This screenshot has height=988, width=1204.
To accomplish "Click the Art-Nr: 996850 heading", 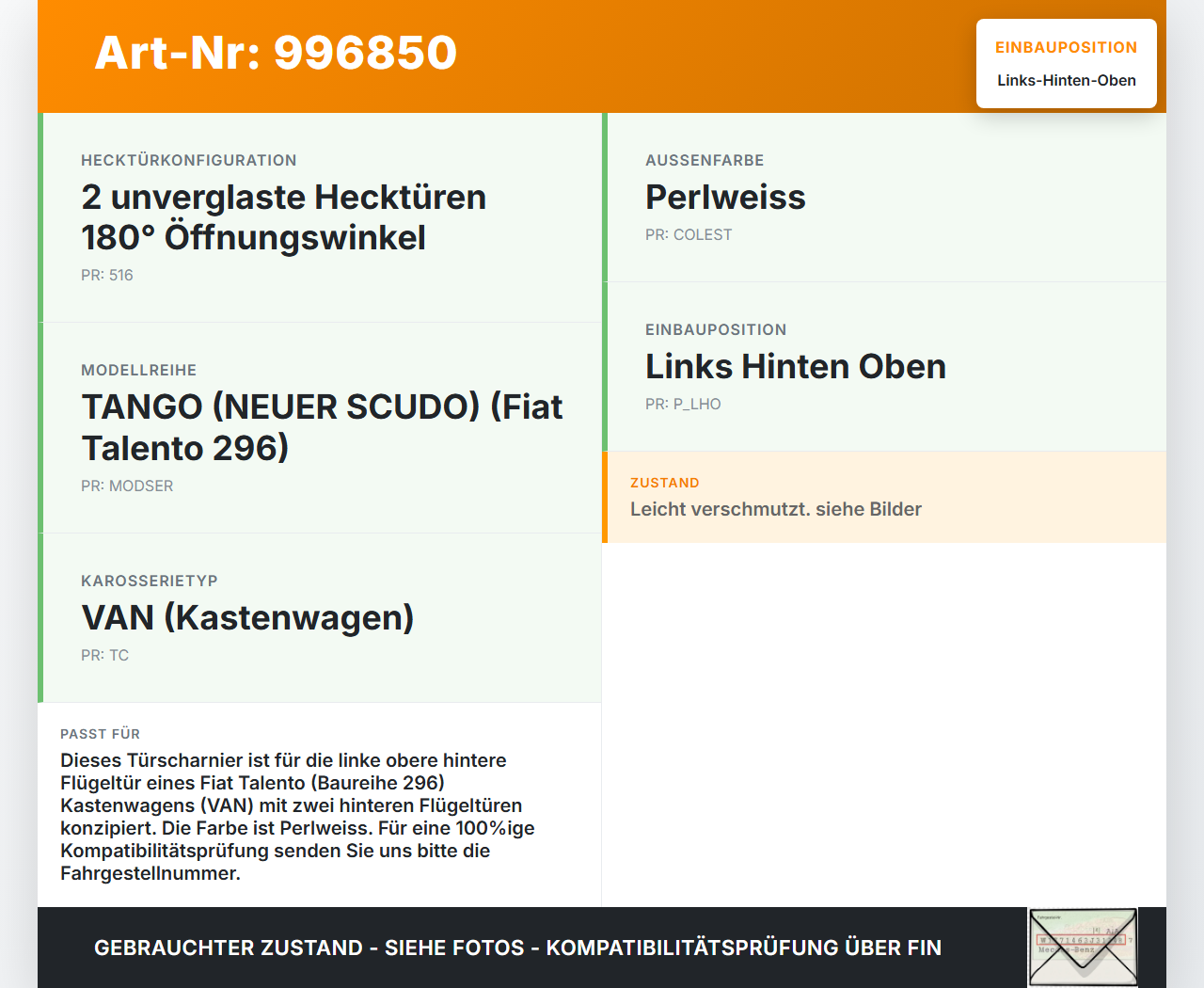I will 276,53.
